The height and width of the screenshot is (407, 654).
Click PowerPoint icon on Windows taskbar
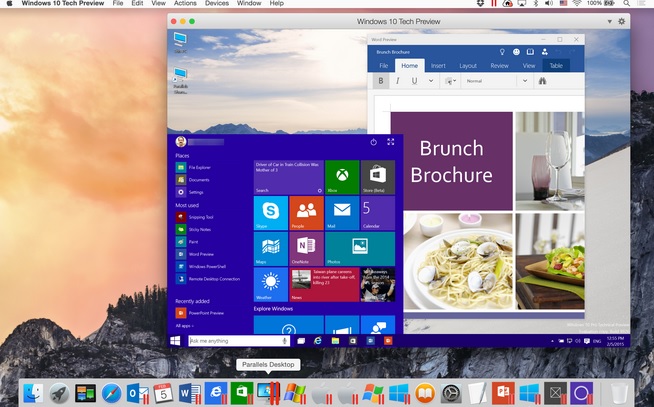(388, 341)
